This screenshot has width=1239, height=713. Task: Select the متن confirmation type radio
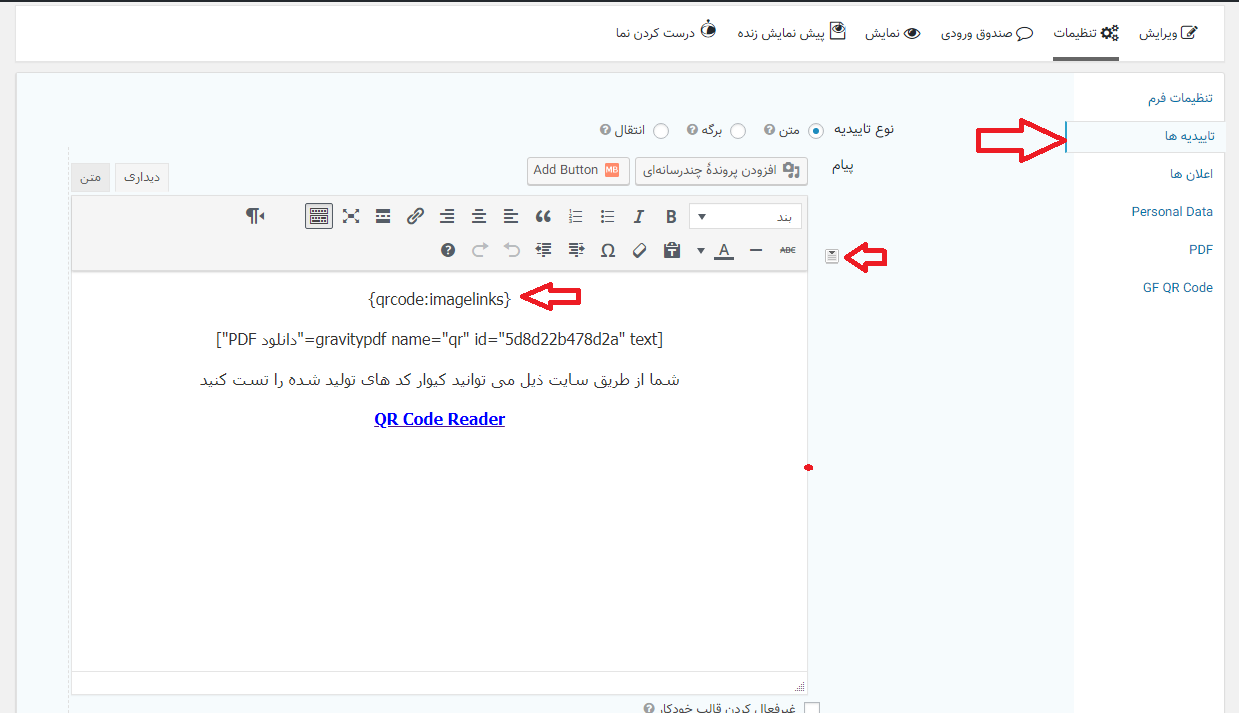[x=816, y=131]
